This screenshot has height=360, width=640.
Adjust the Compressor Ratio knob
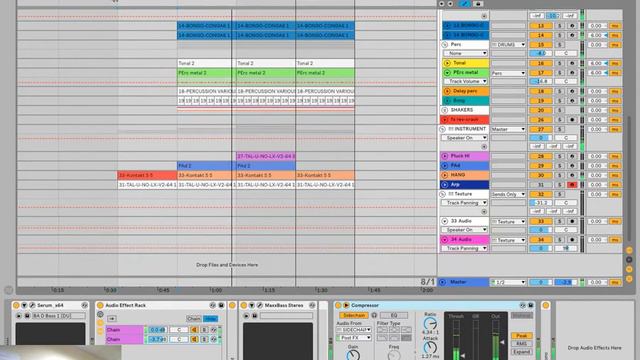tap(430, 324)
